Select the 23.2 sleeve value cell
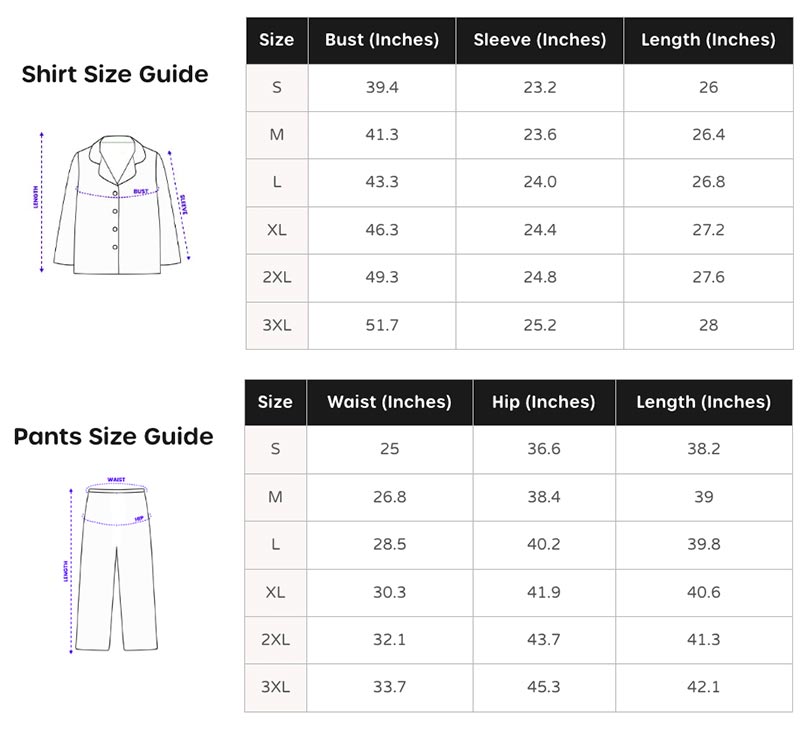Viewport: 800px width, 733px height. point(540,87)
